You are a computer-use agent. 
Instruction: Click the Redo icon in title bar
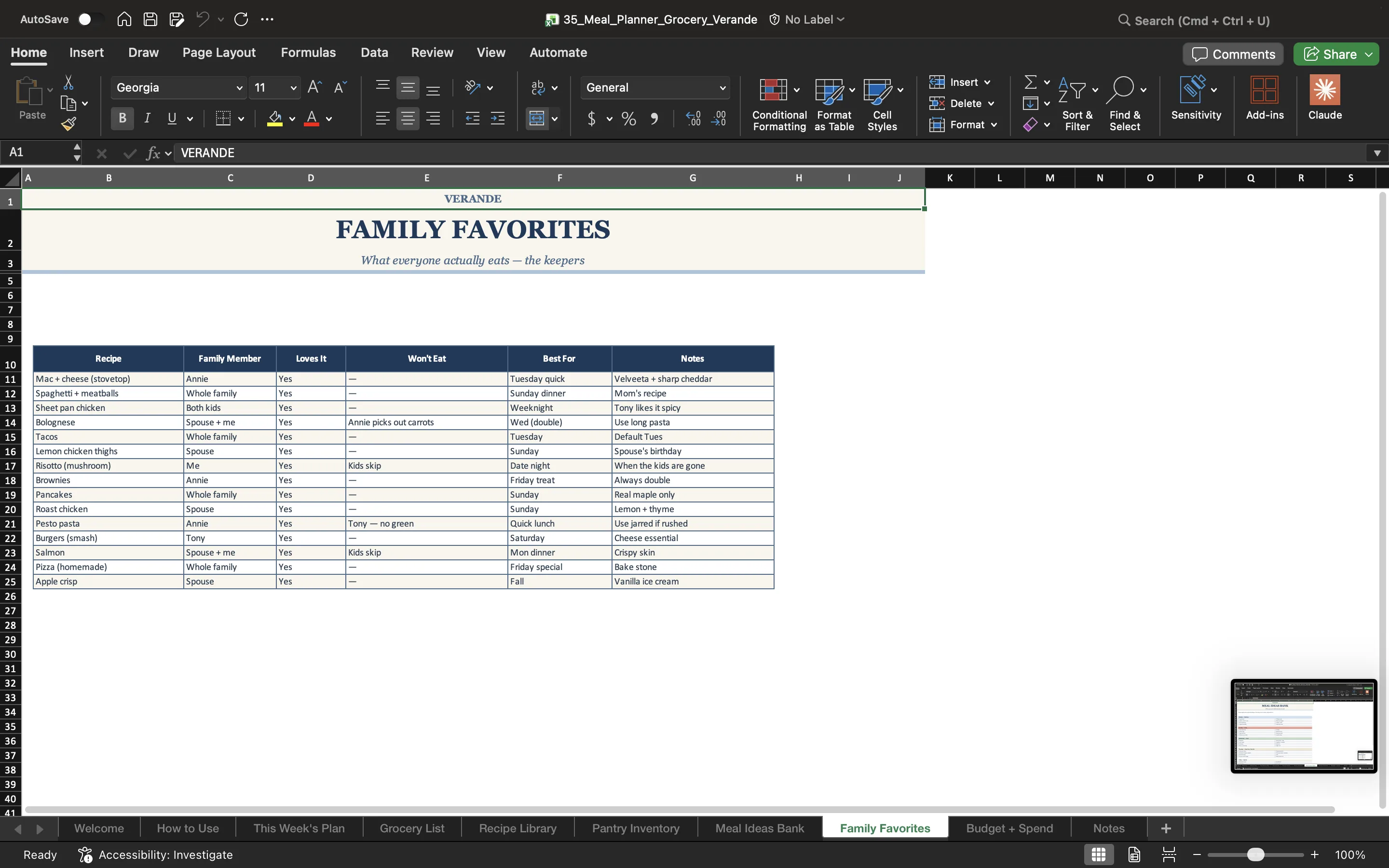coord(241,19)
